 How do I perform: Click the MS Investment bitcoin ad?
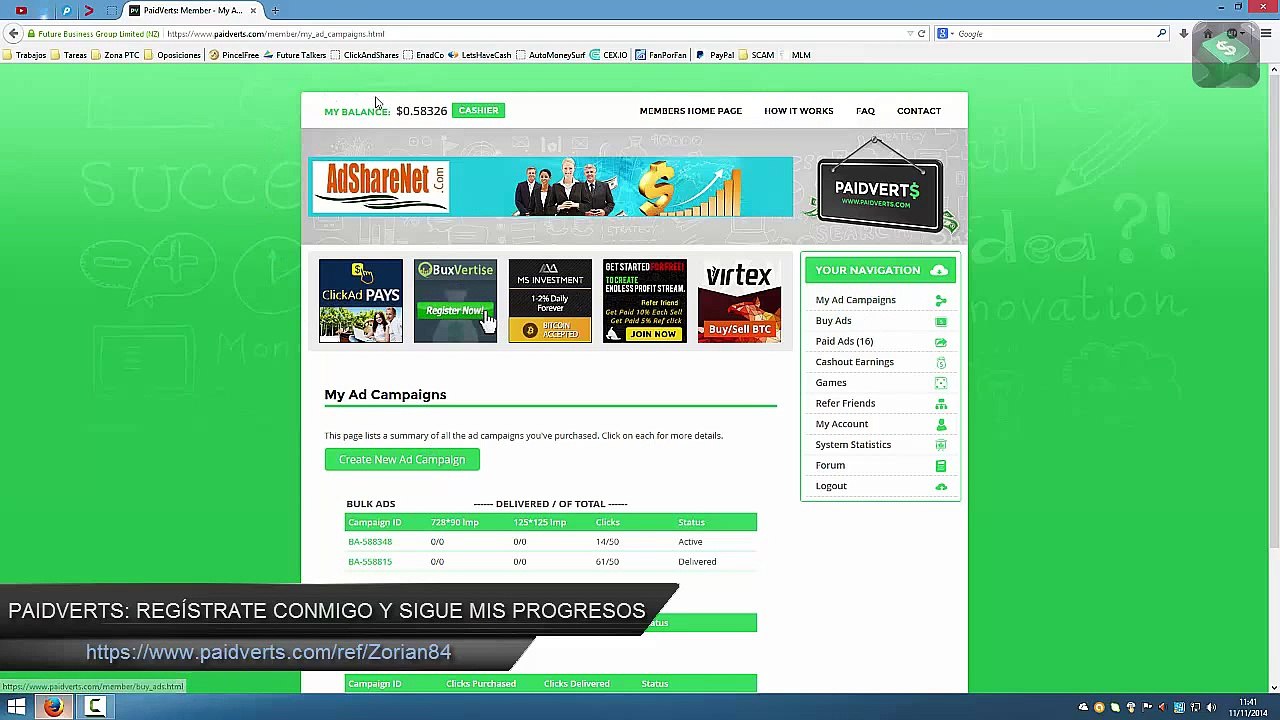coord(550,301)
